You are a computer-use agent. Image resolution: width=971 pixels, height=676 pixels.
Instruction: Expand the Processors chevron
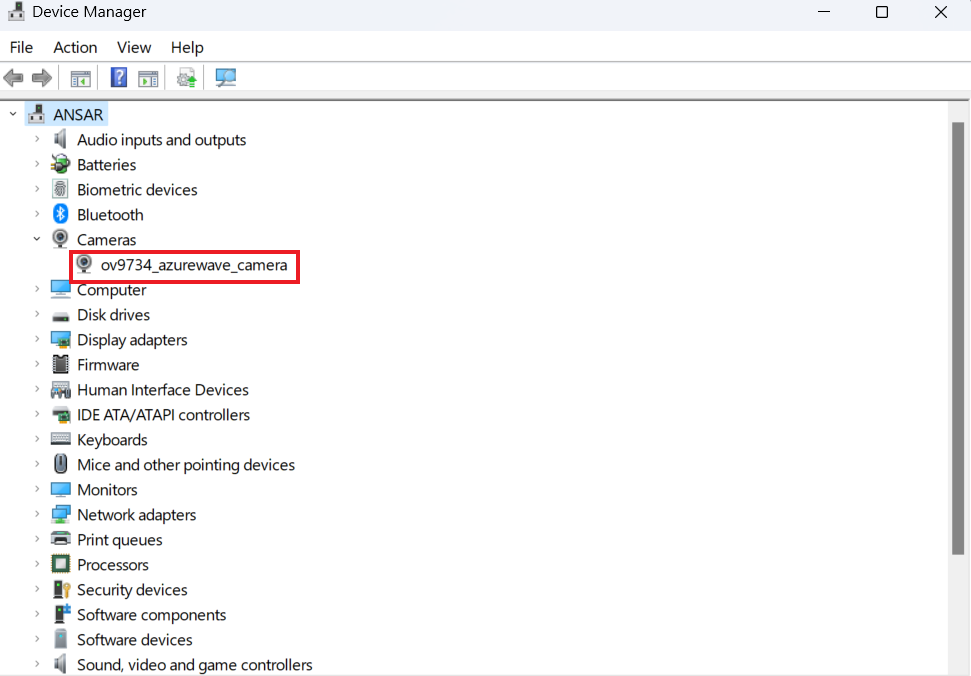pyautogui.click(x=37, y=564)
